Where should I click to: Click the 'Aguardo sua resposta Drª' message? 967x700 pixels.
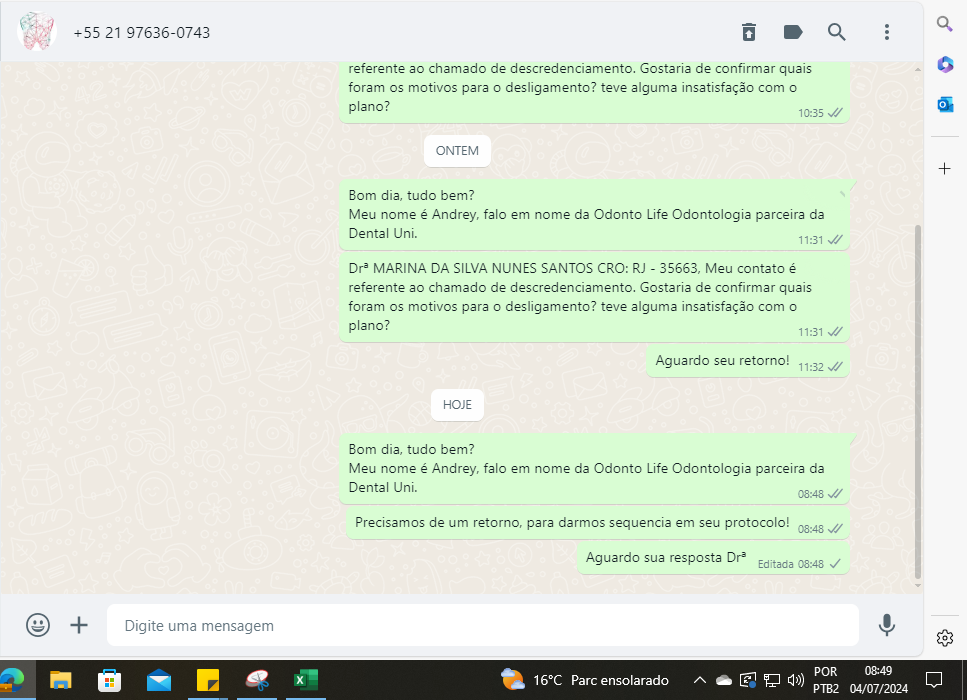[x=666, y=558]
